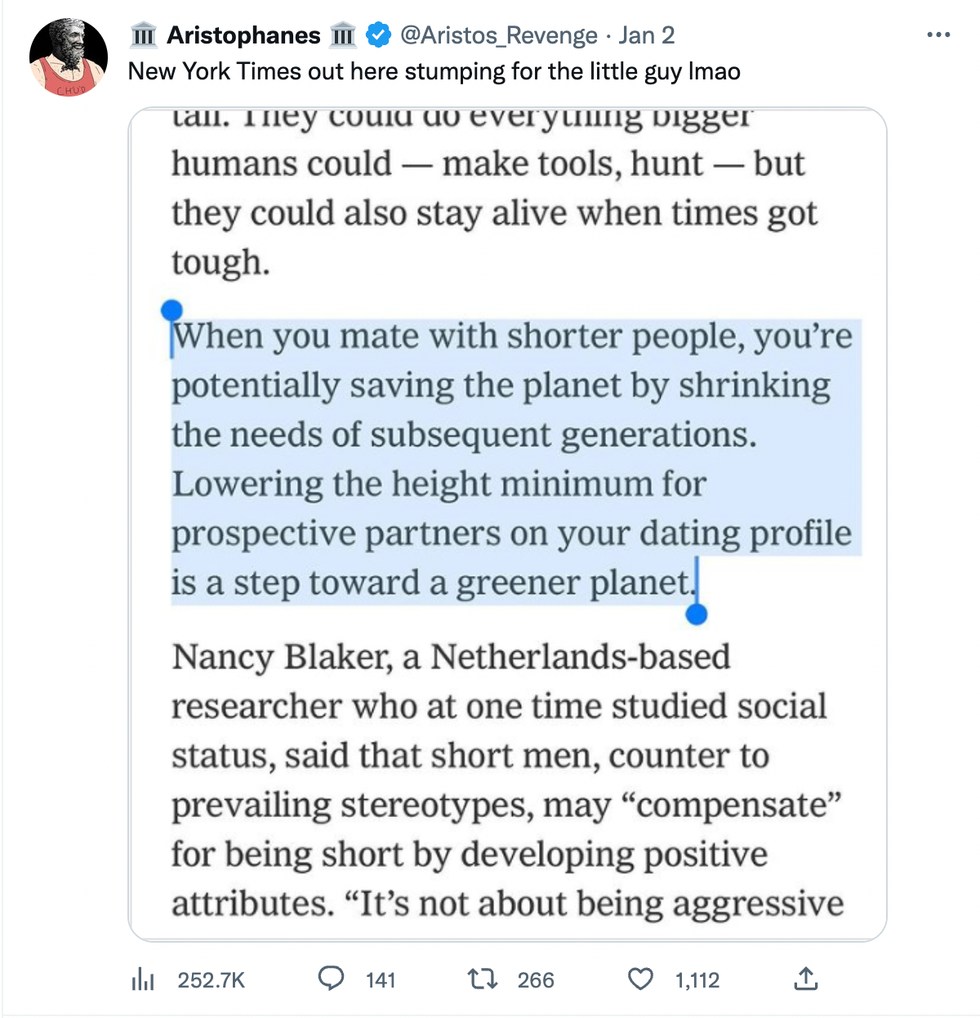Open the three-dot more options menu
This screenshot has height=1018, width=980.
938,35
